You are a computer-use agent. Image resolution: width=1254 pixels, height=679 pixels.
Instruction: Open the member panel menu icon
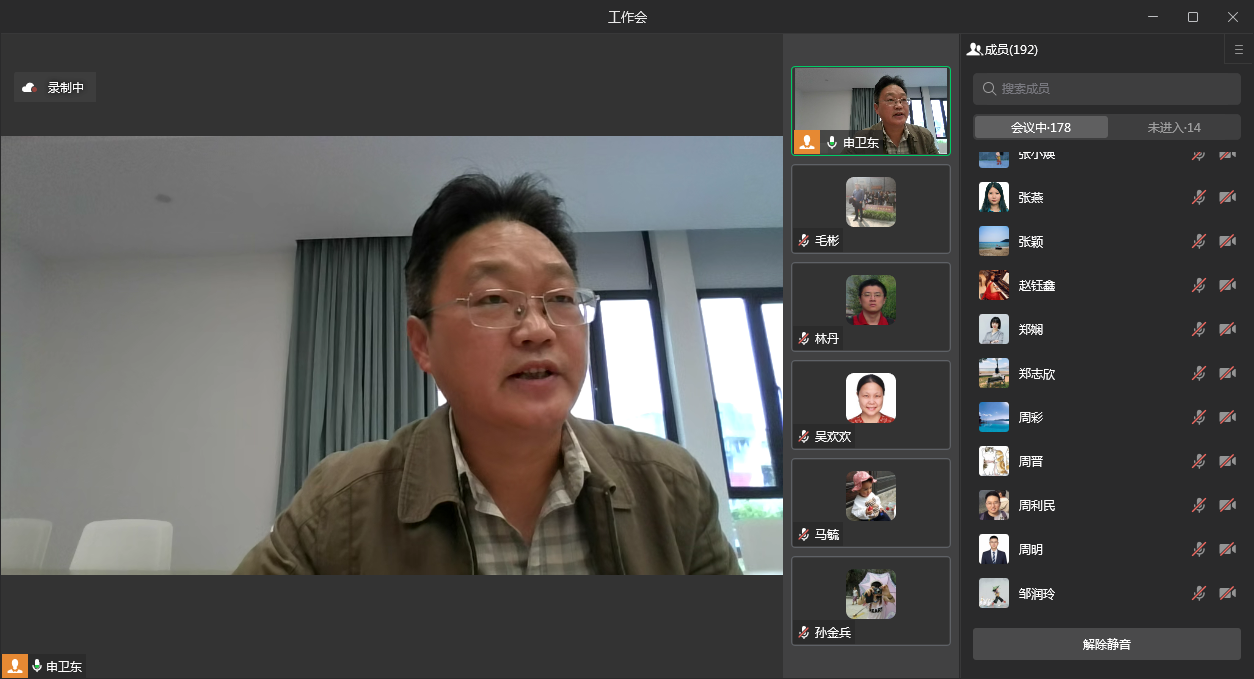(1239, 49)
